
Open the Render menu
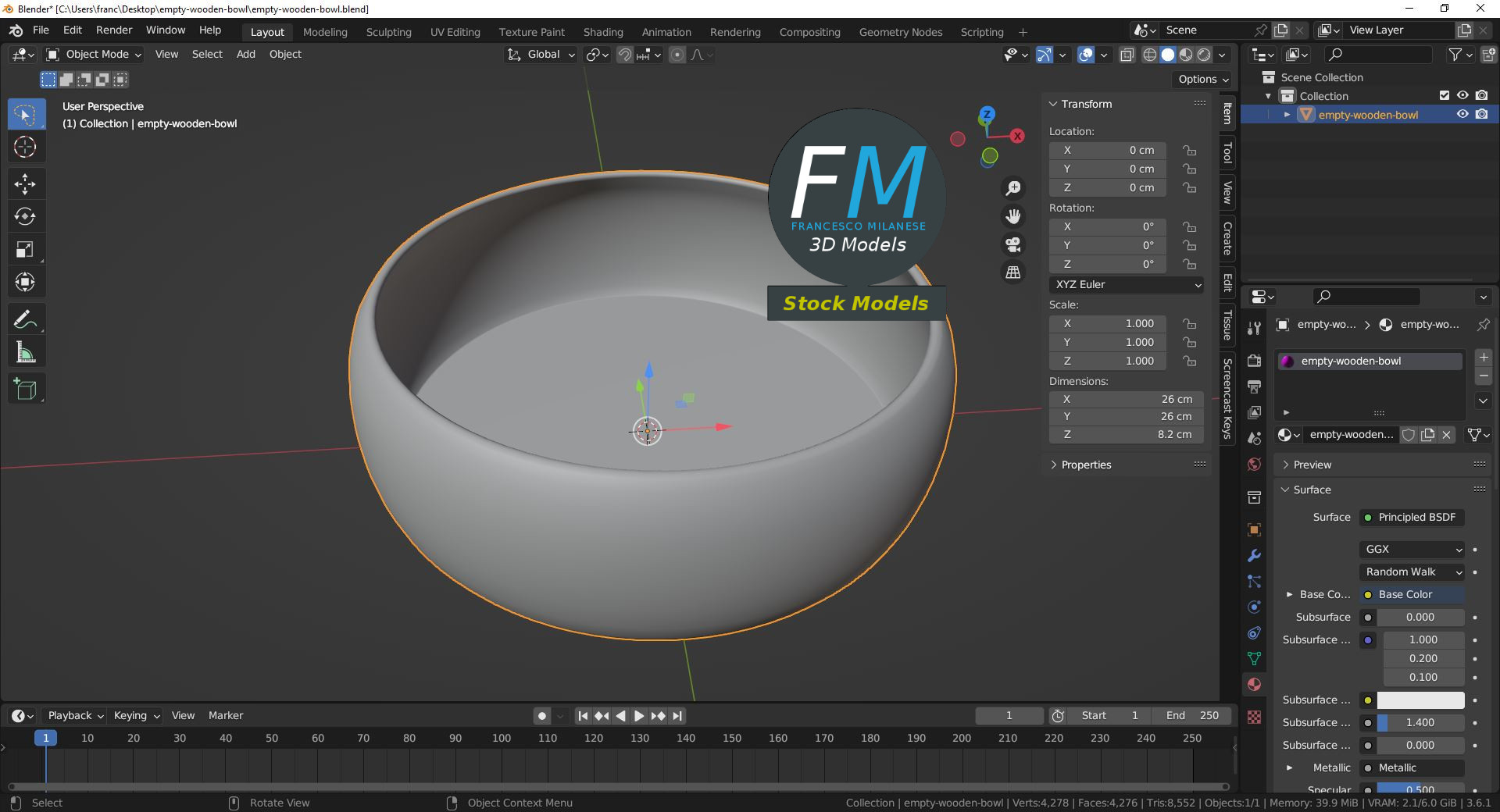pyautogui.click(x=114, y=30)
